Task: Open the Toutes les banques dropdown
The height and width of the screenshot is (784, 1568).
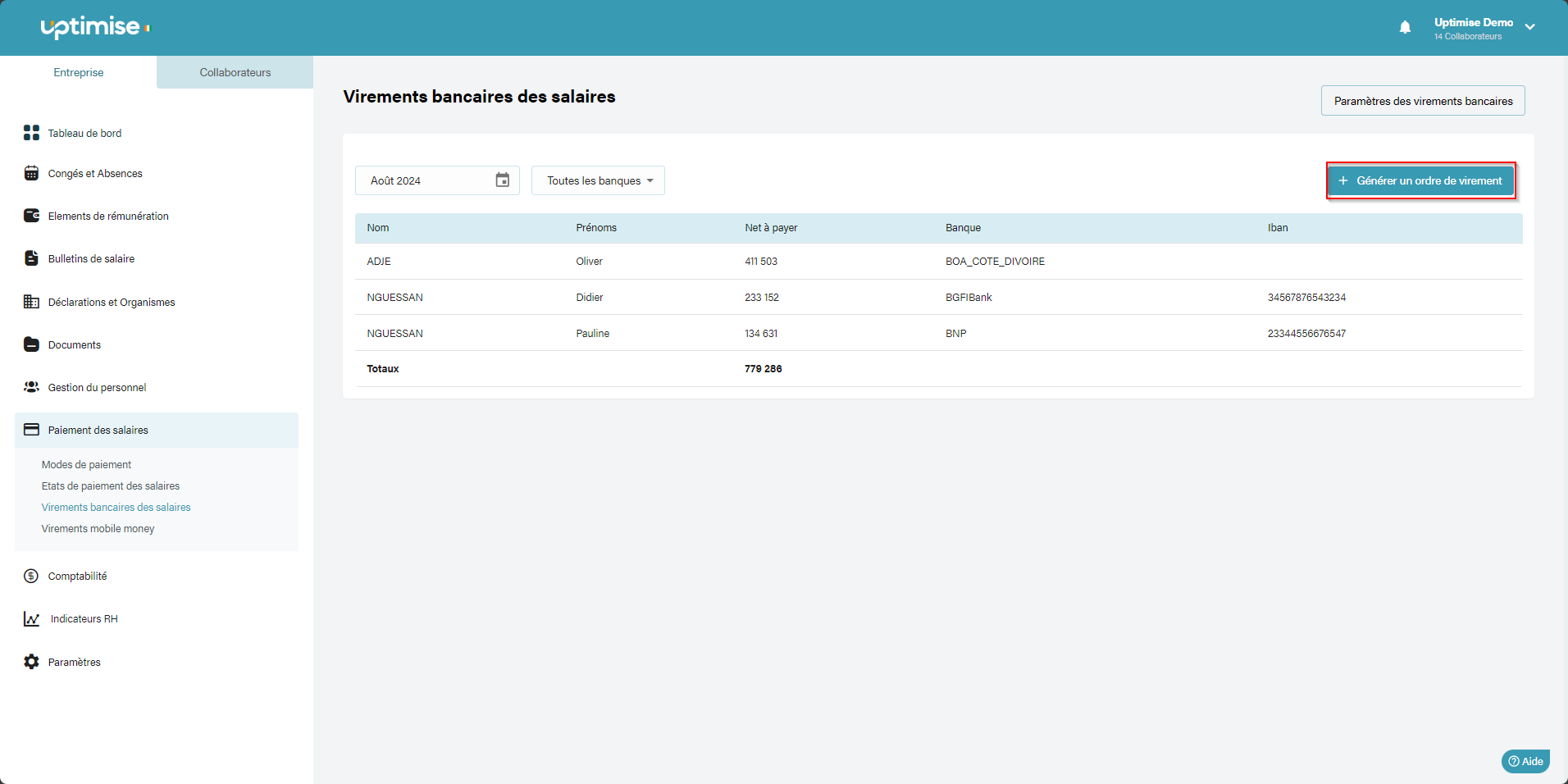Action: tap(598, 180)
